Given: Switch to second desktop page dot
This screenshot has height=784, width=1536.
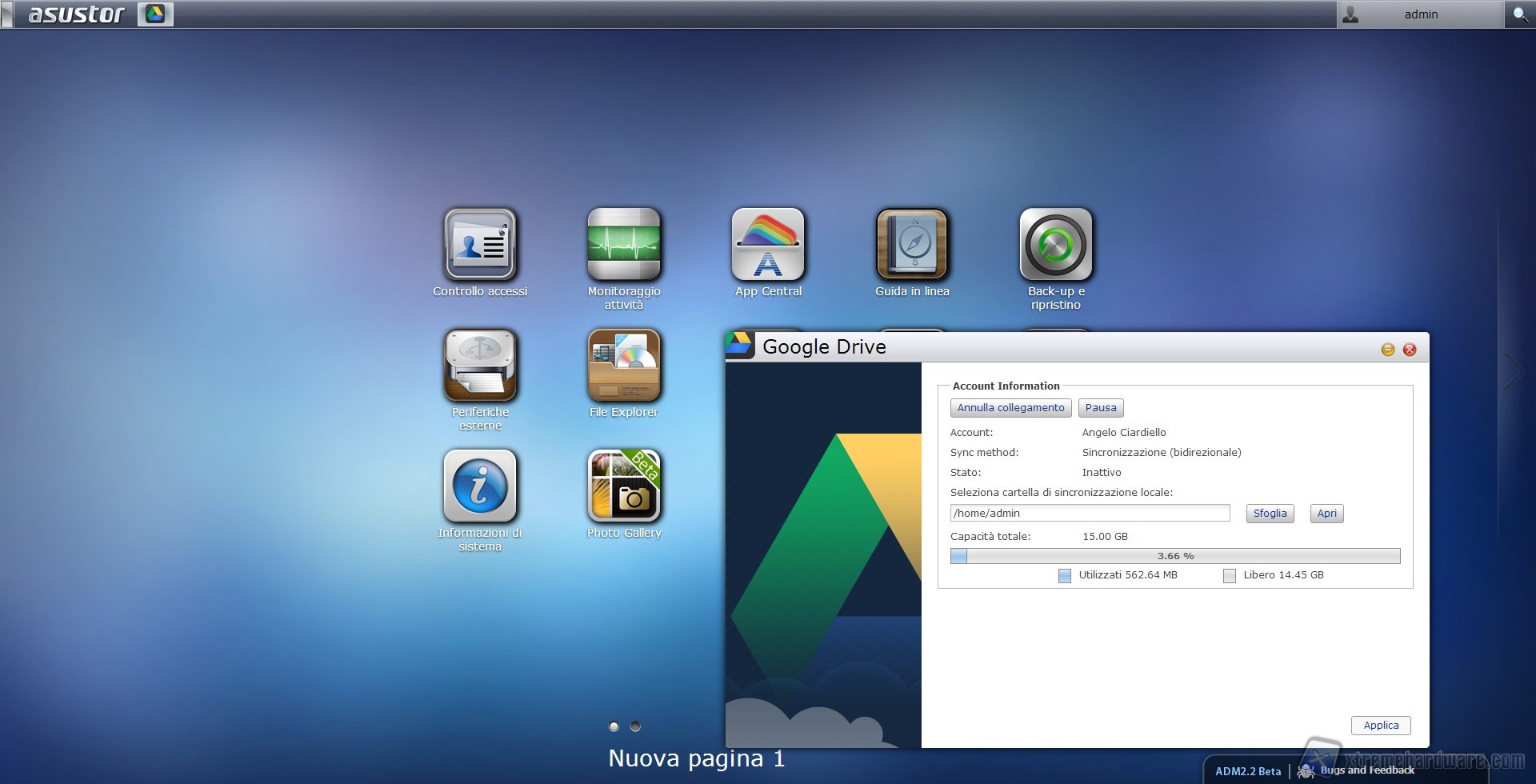Looking at the screenshot, I should point(635,726).
